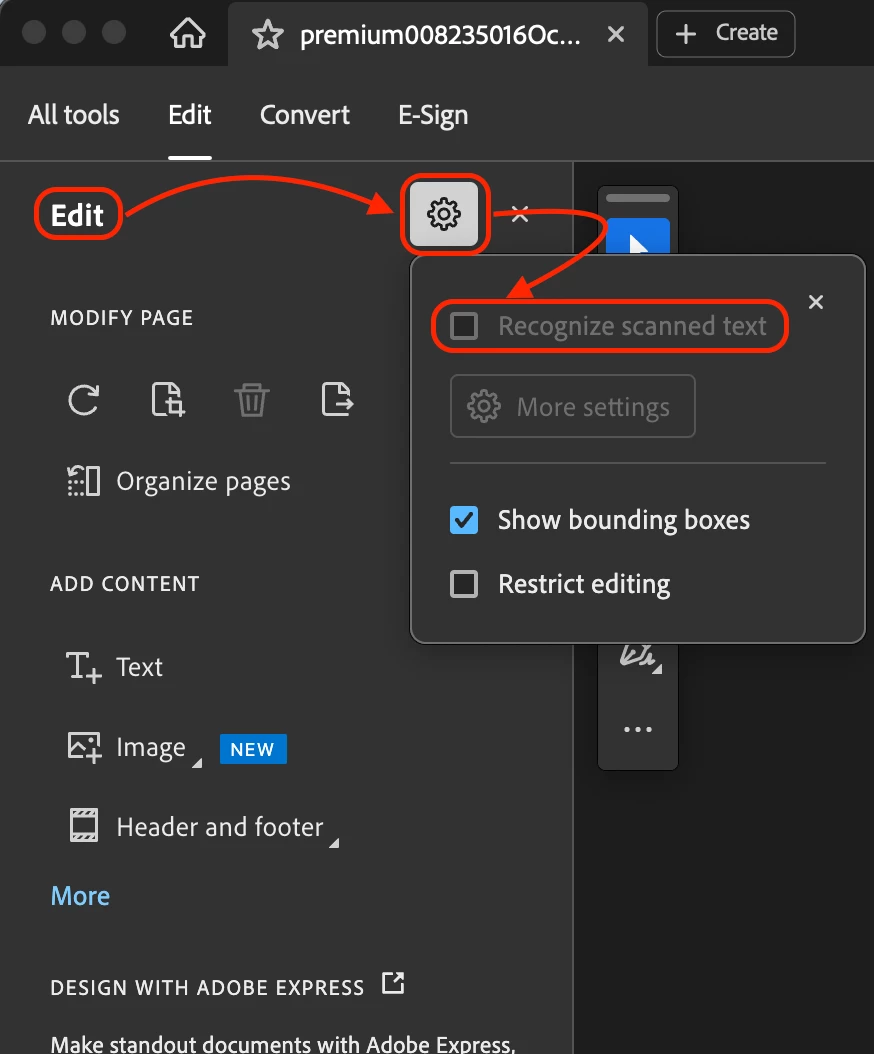Click the ADD CONTENT heading
This screenshot has height=1054, width=874.
coord(125,583)
